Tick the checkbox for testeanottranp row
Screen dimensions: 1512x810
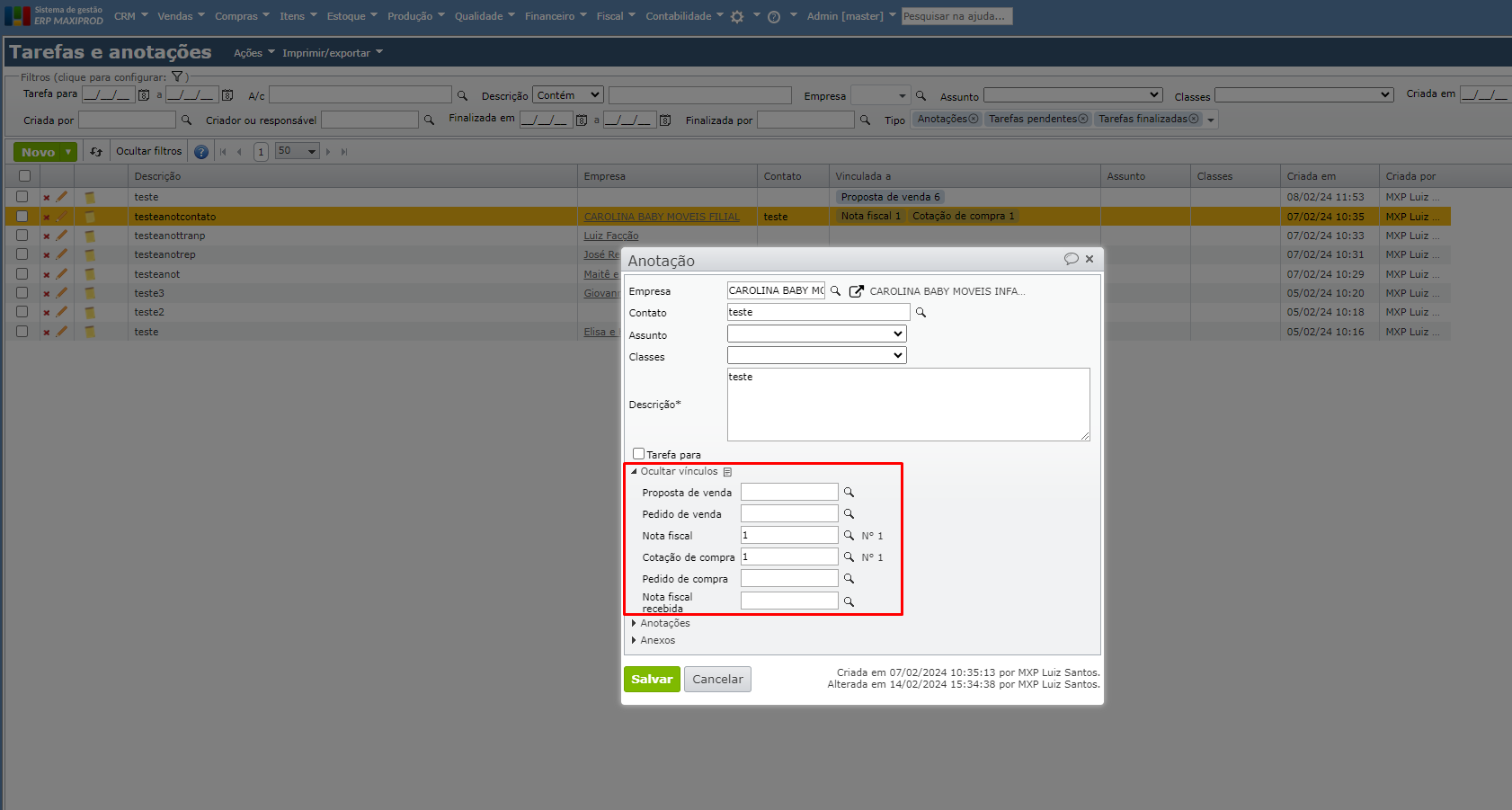pyautogui.click(x=22, y=236)
